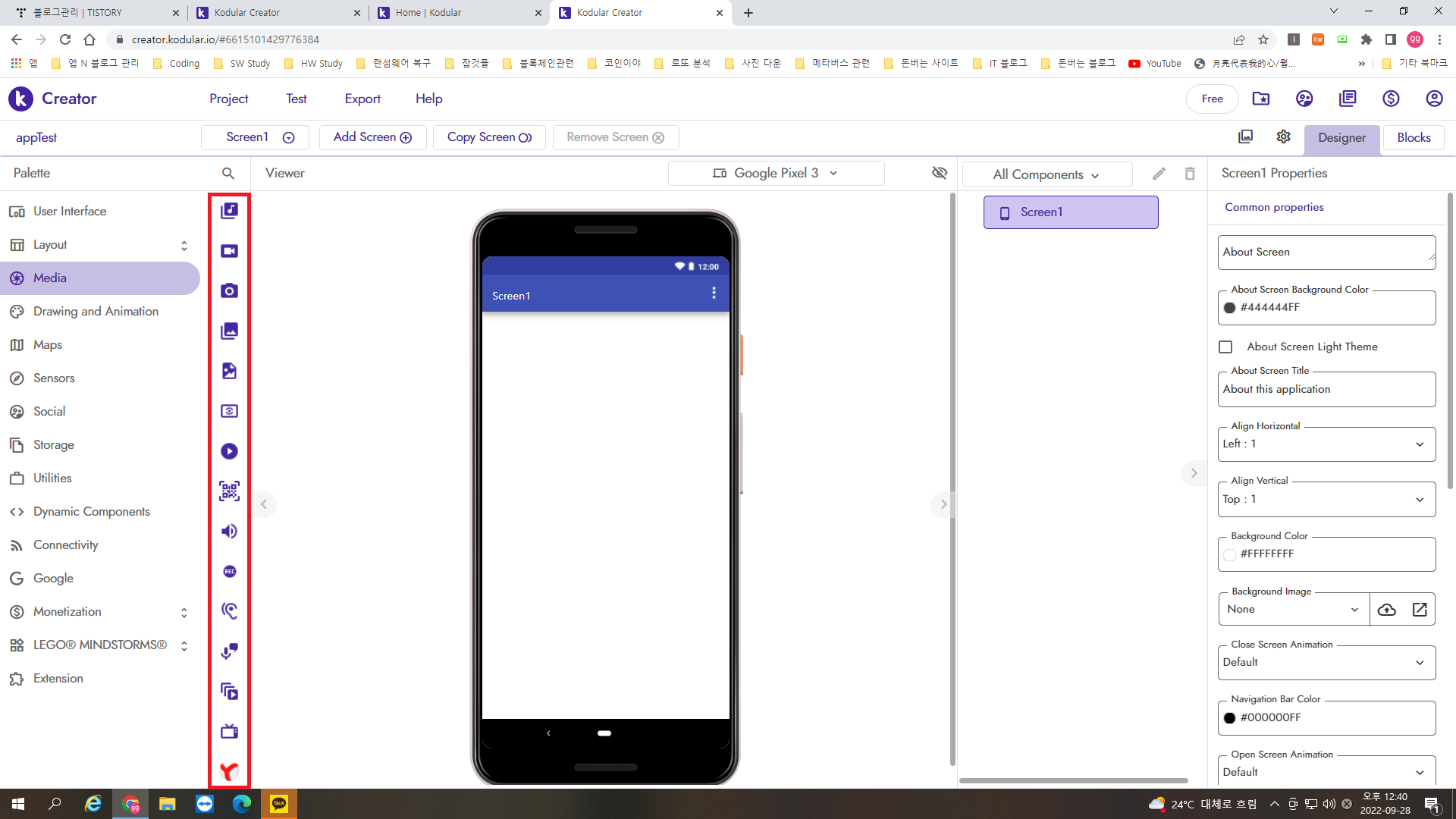The height and width of the screenshot is (819, 1456).
Task: Enable About Screen Light Theme checkbox
Action: tap(1225, 347)
